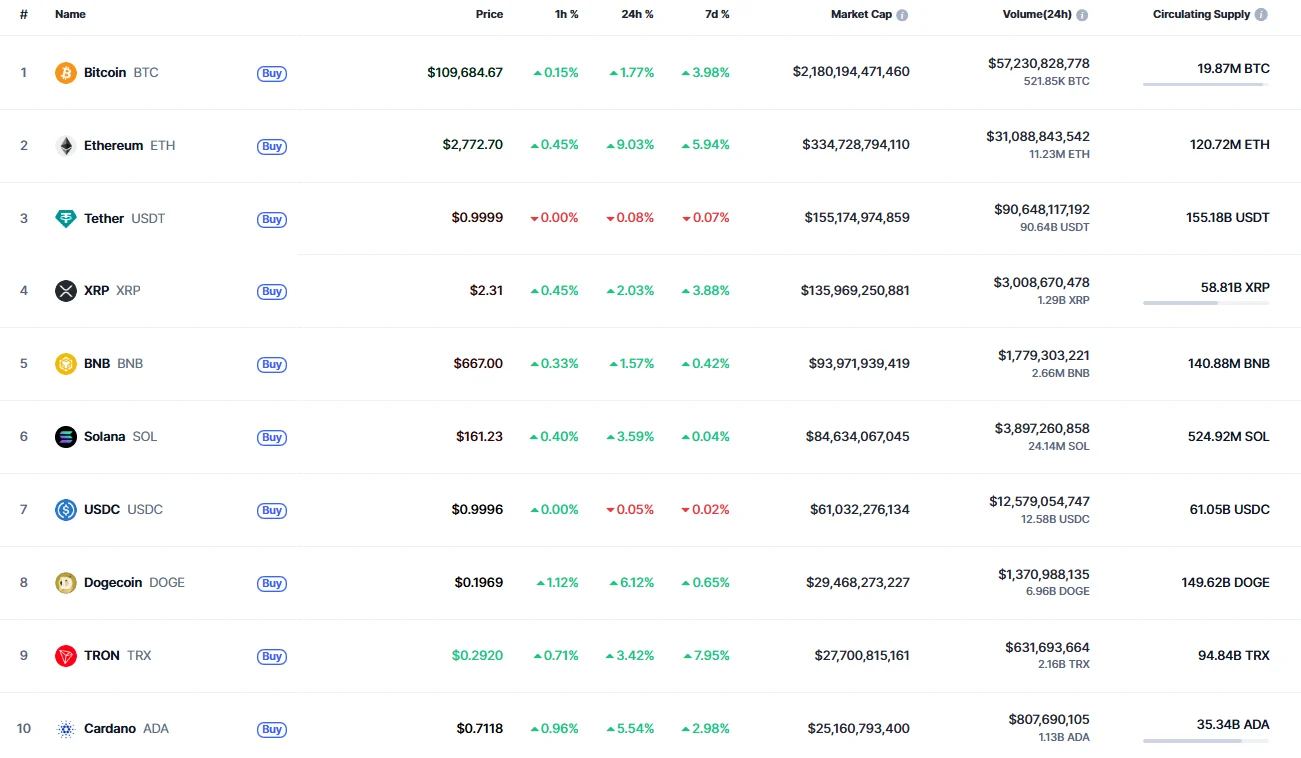Open the USDC coin name link
This screenshot has height=758, width=1301.
coord(102,510)
